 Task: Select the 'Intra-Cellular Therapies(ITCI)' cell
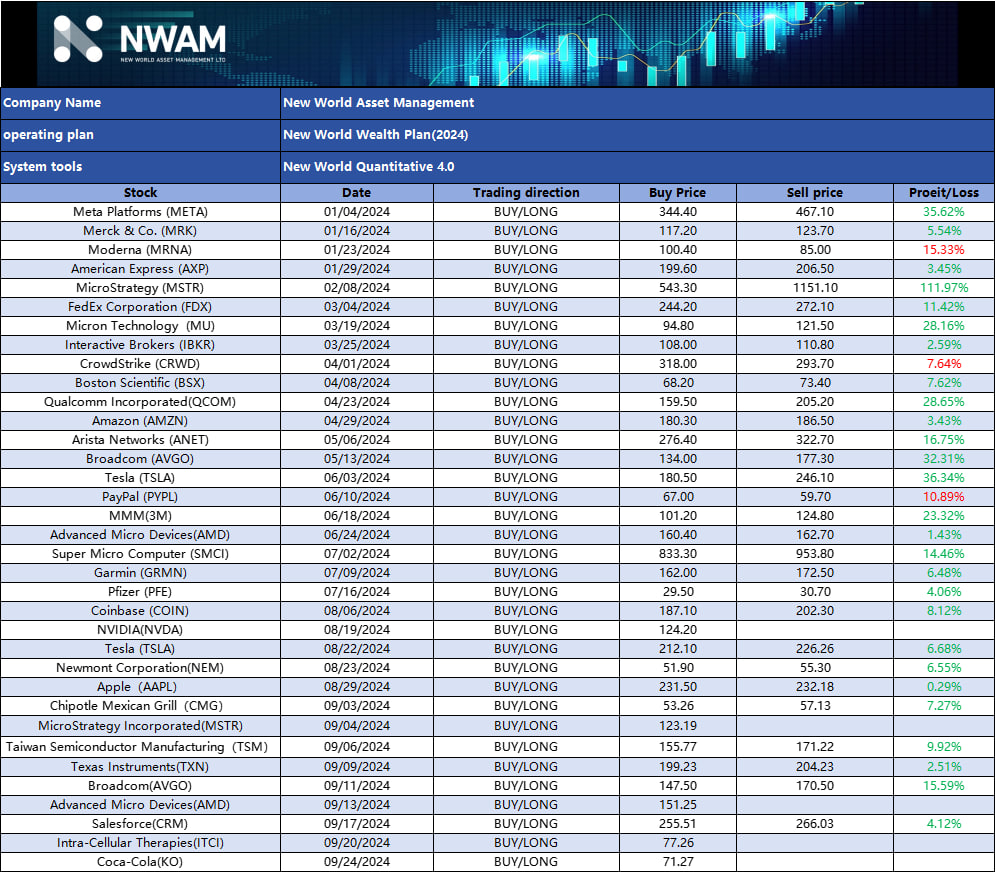[x=140, y=843]
